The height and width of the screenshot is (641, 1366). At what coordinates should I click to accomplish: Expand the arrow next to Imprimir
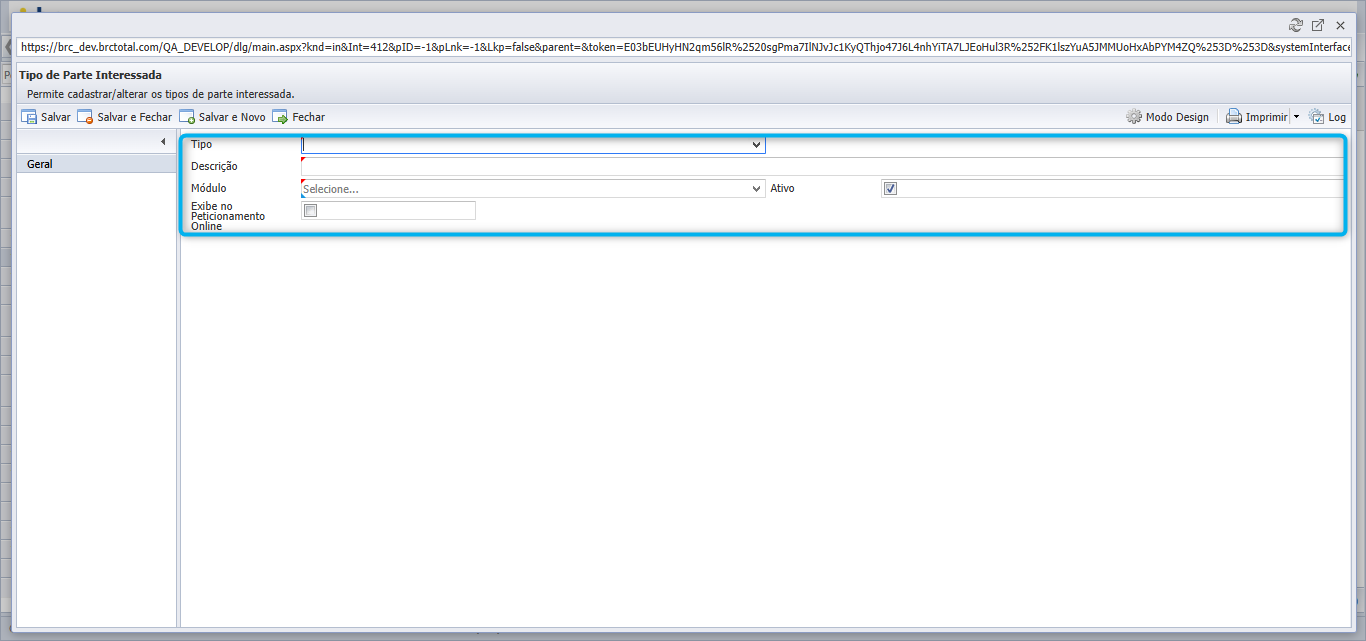tap(1296, 117)
